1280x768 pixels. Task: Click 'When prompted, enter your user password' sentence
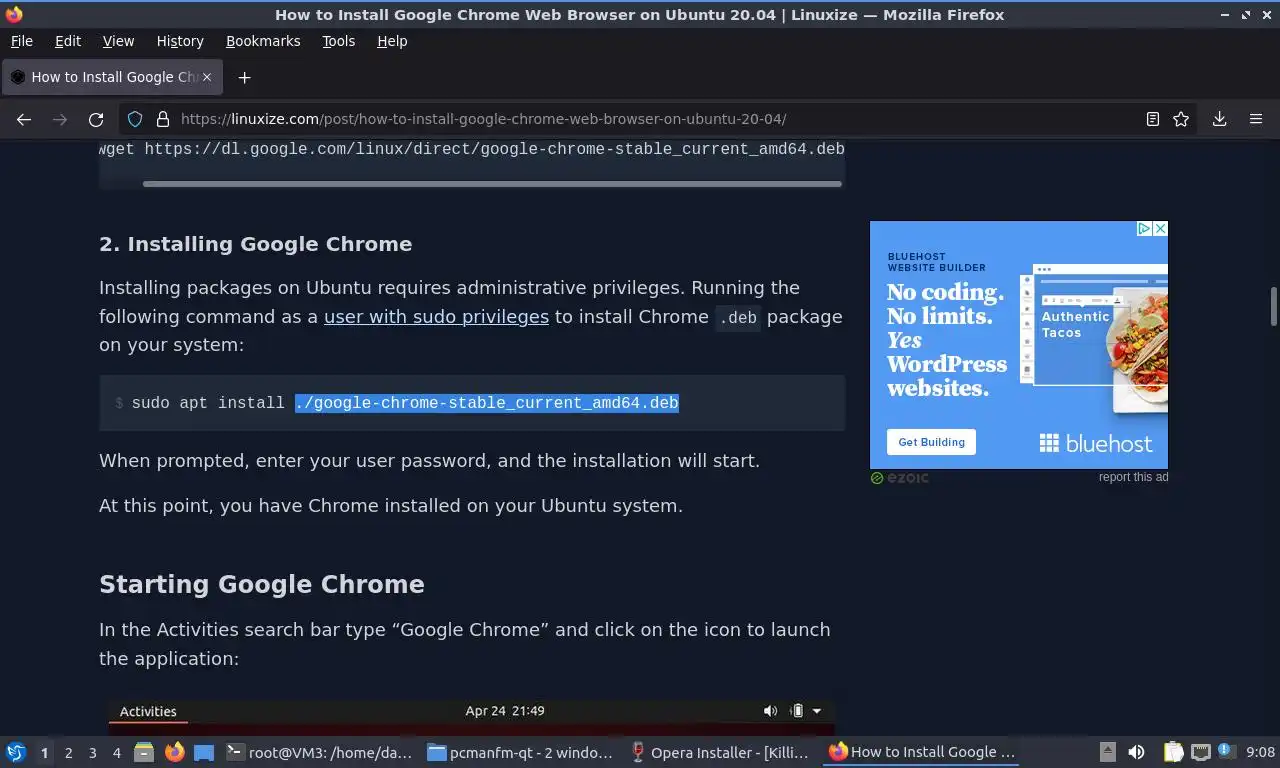(429, 461)
